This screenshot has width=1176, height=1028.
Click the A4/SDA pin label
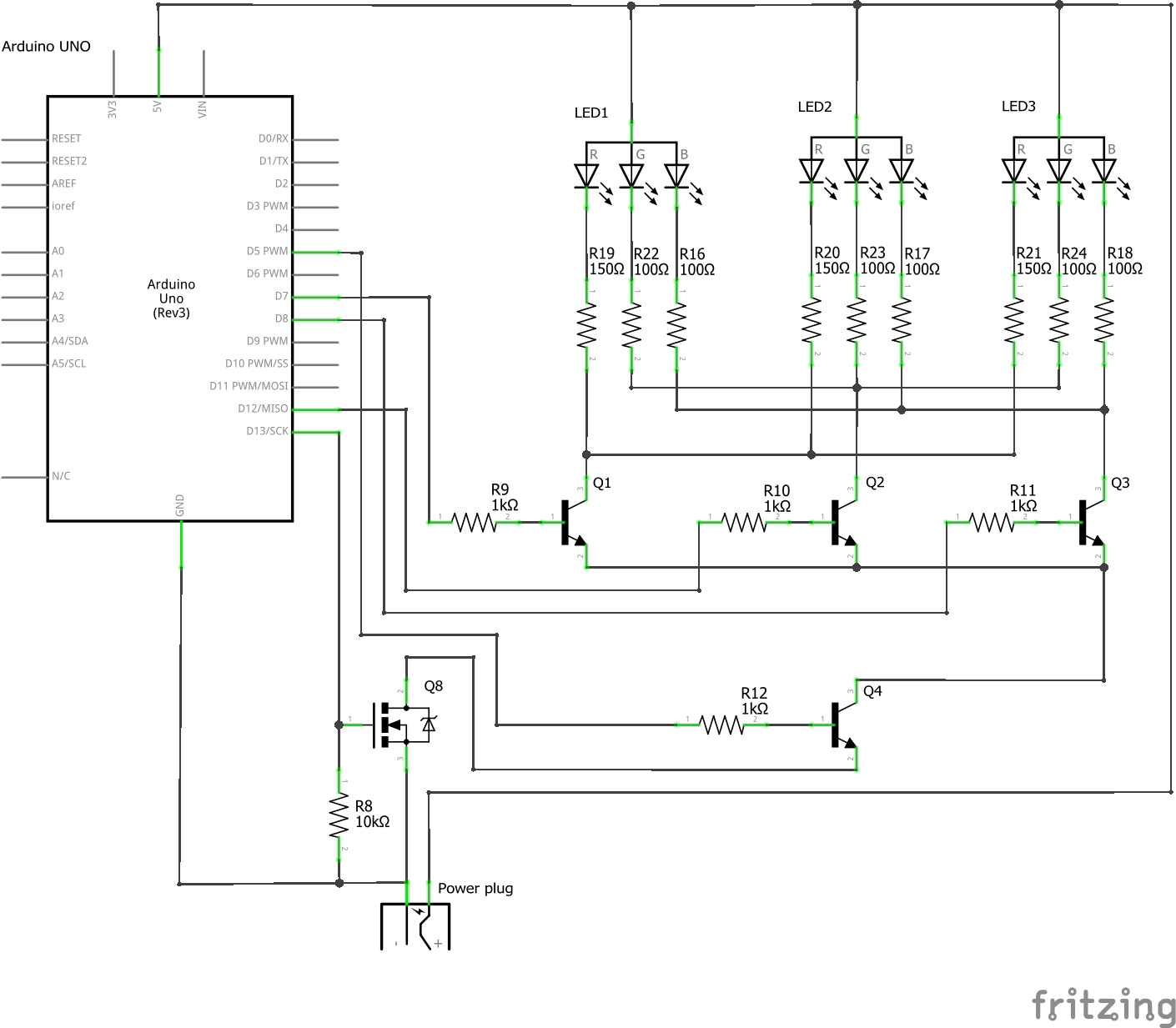[70, 341]
